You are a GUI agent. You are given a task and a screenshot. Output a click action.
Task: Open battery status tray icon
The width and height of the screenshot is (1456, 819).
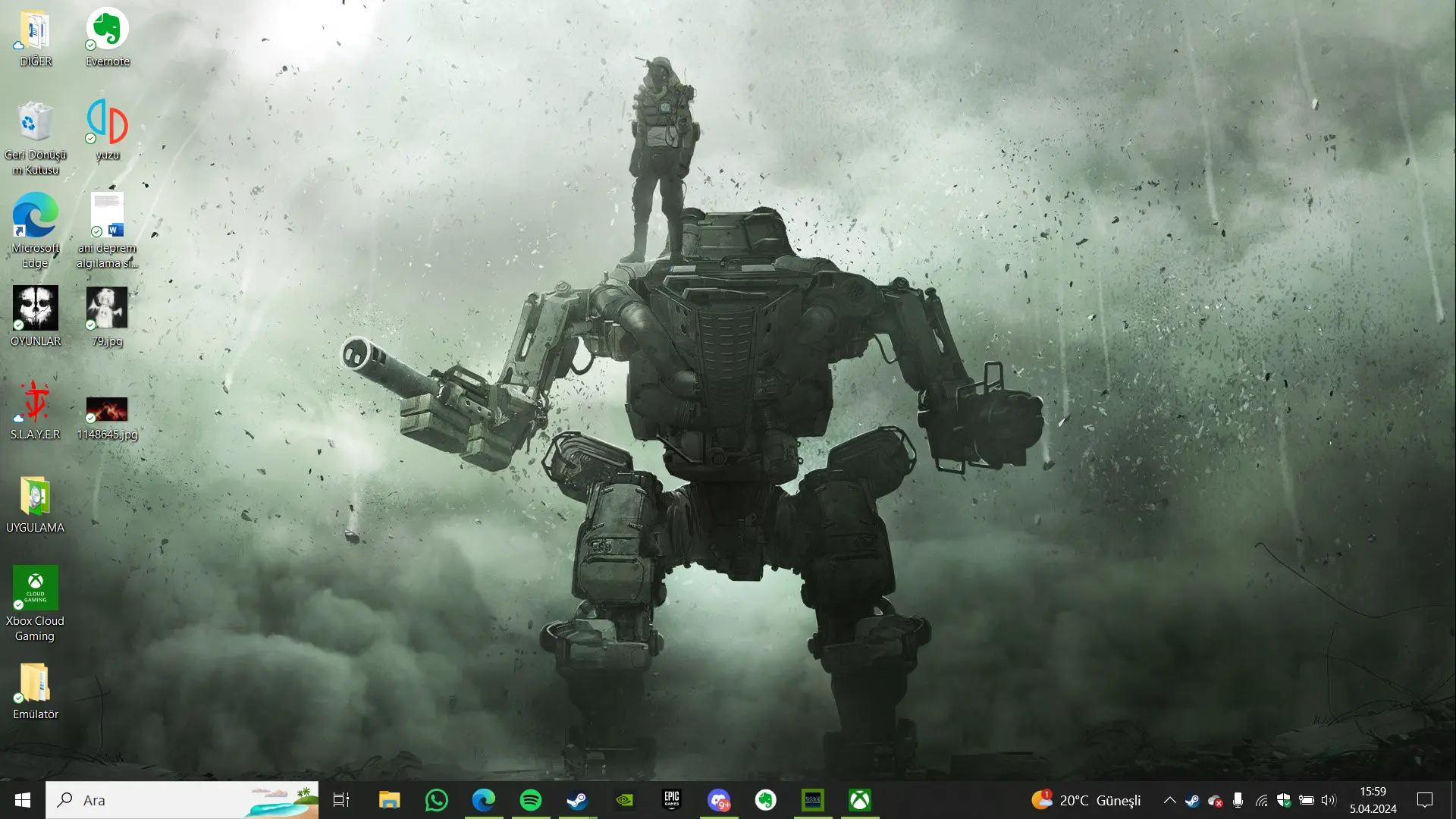[1307, 800]
